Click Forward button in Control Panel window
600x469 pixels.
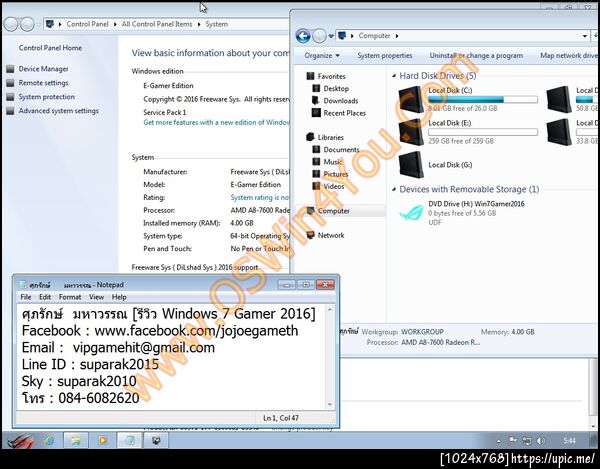click(27, 24)
